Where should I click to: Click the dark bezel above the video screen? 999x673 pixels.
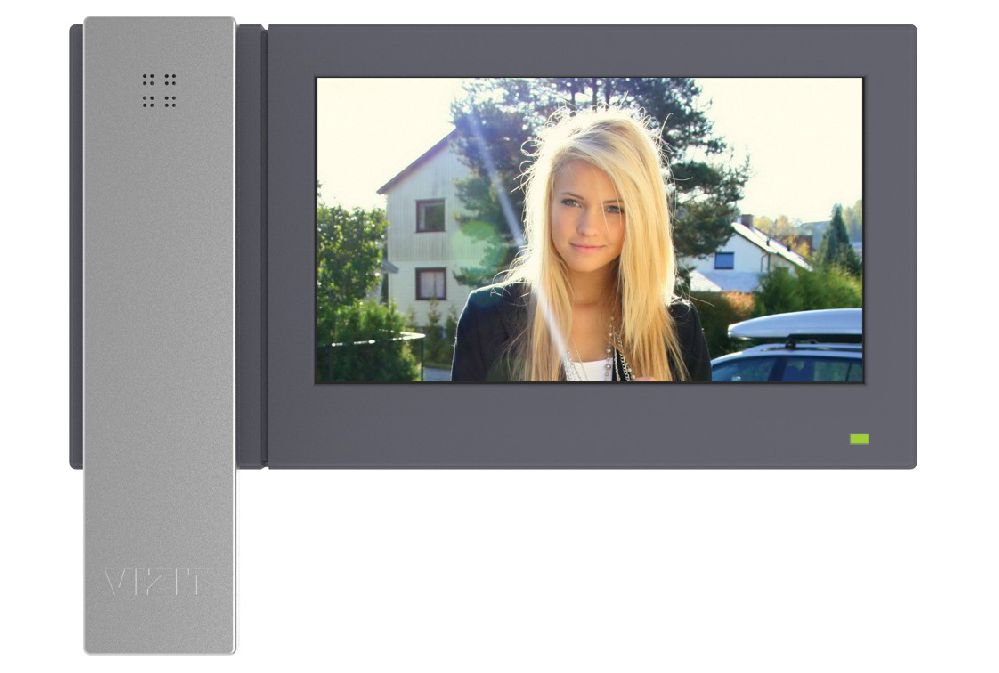590,50
